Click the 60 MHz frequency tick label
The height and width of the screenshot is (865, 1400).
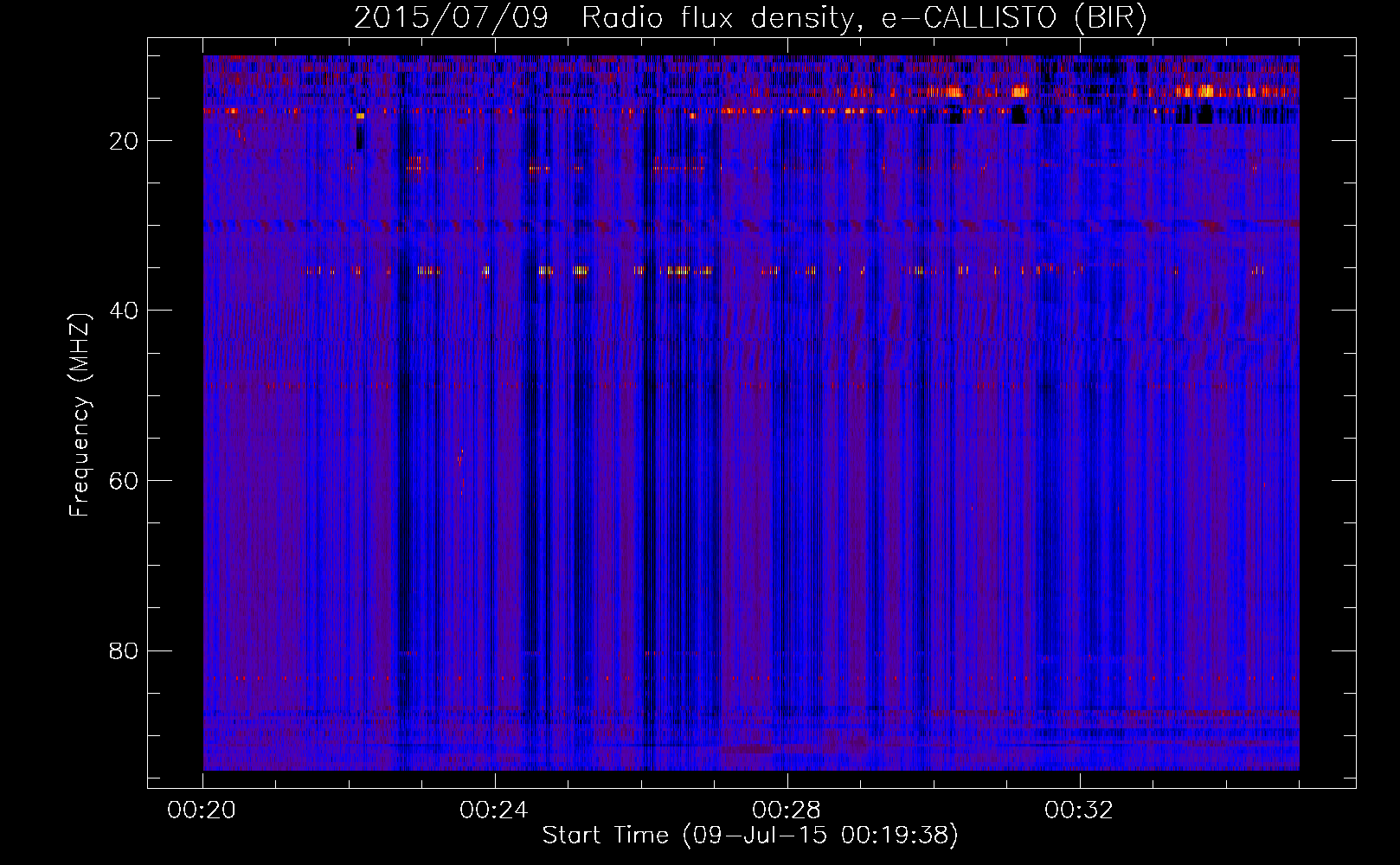tap(125, 481)
